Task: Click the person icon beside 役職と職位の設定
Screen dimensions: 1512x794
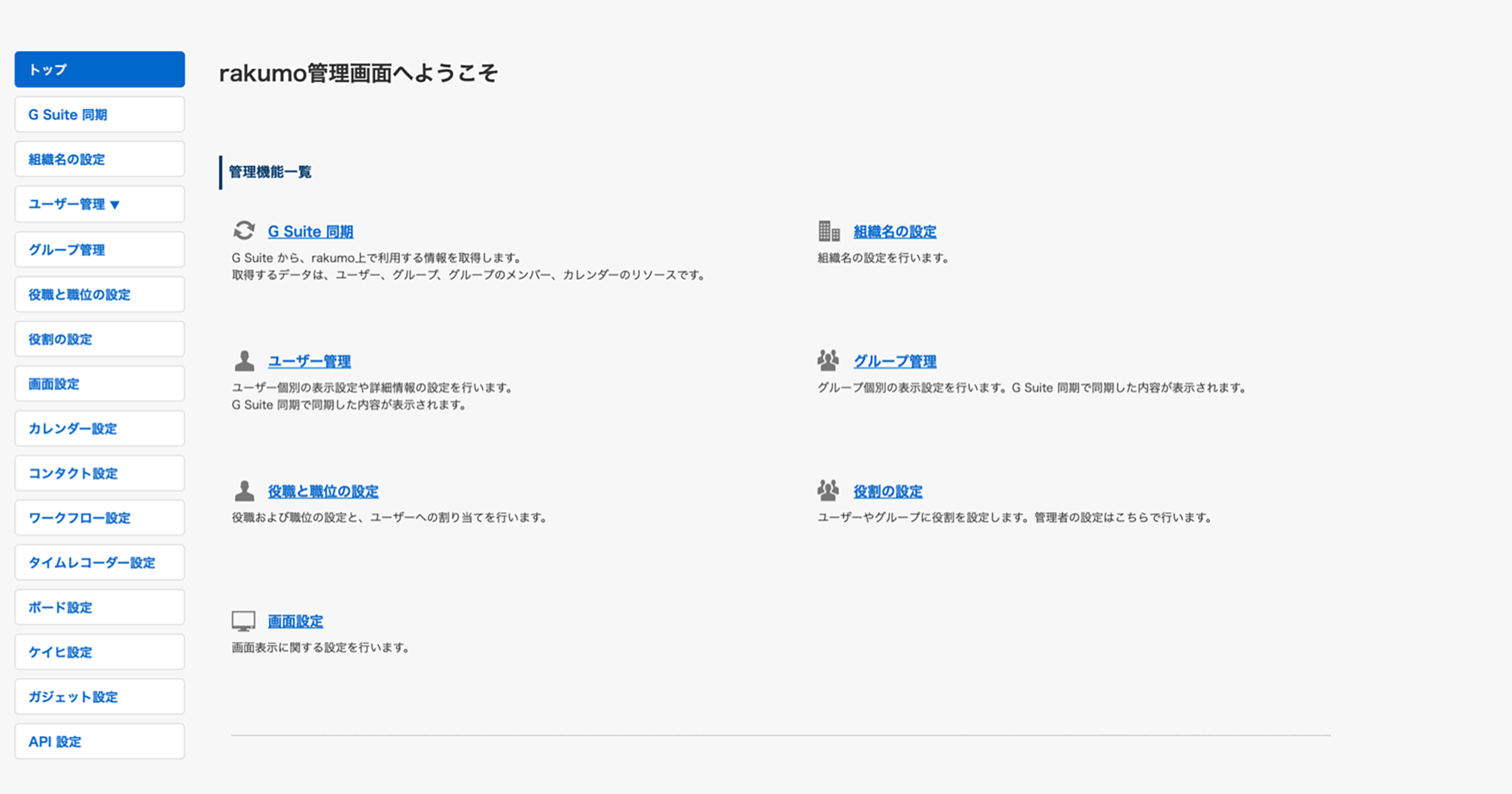Action: (x=244, y=491)
